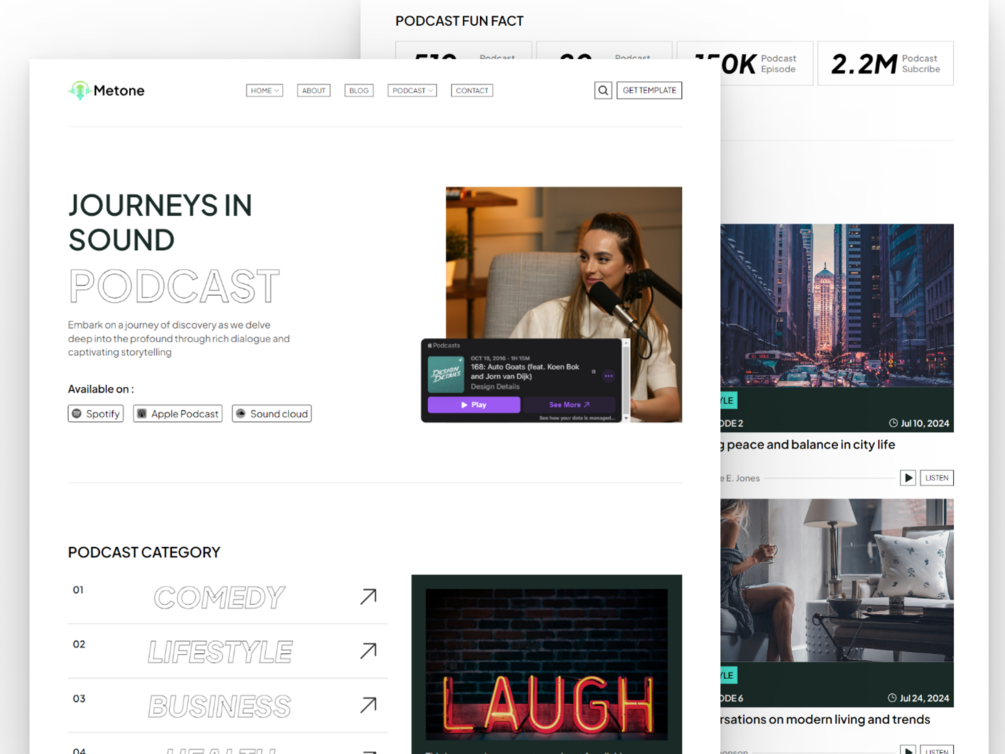Click the Apple Podcast logo icon
This screenshot has width=1005, height=754.
pos(142,414)
